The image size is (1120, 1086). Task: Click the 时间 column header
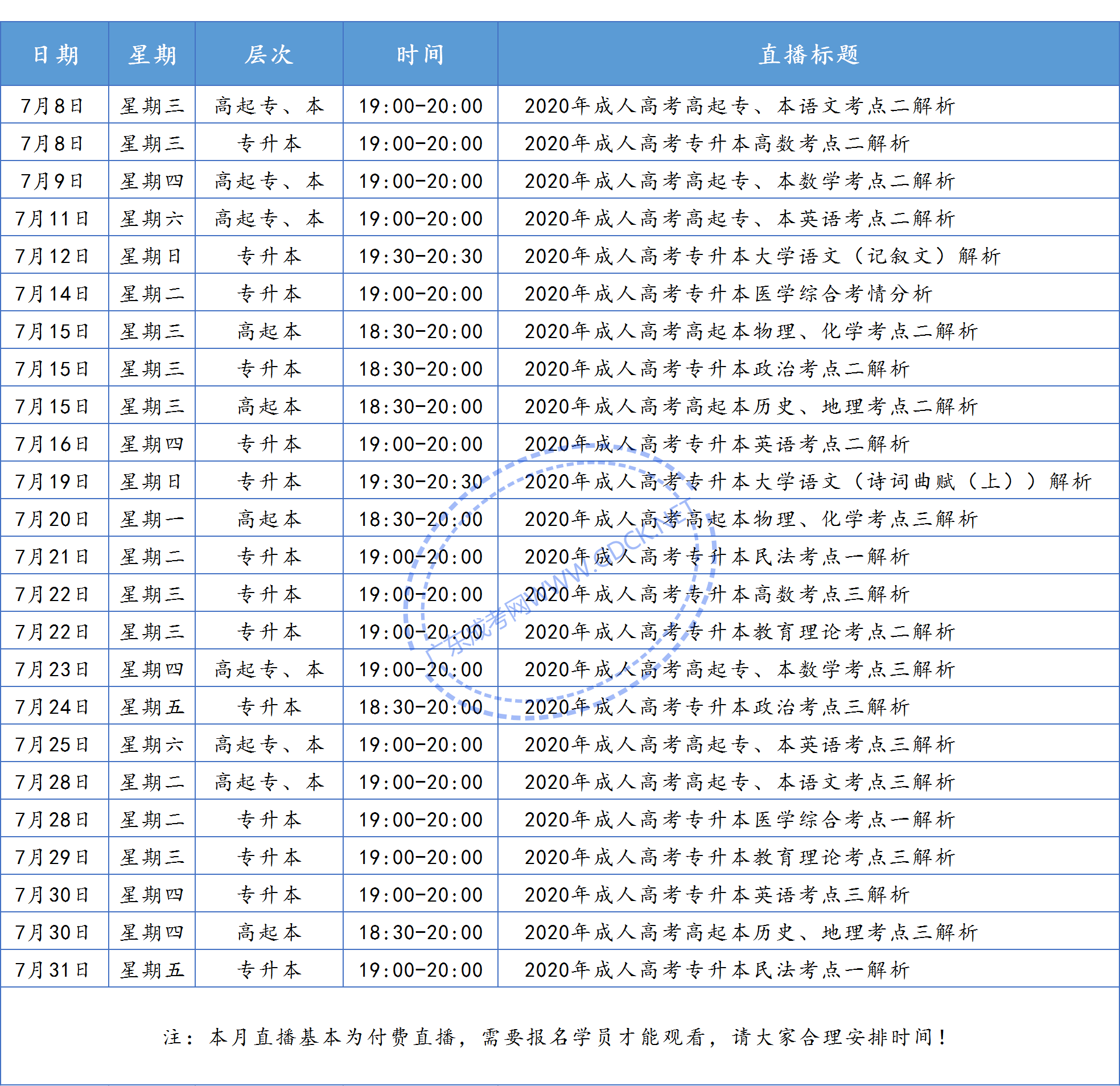click(x=420, y=54)
